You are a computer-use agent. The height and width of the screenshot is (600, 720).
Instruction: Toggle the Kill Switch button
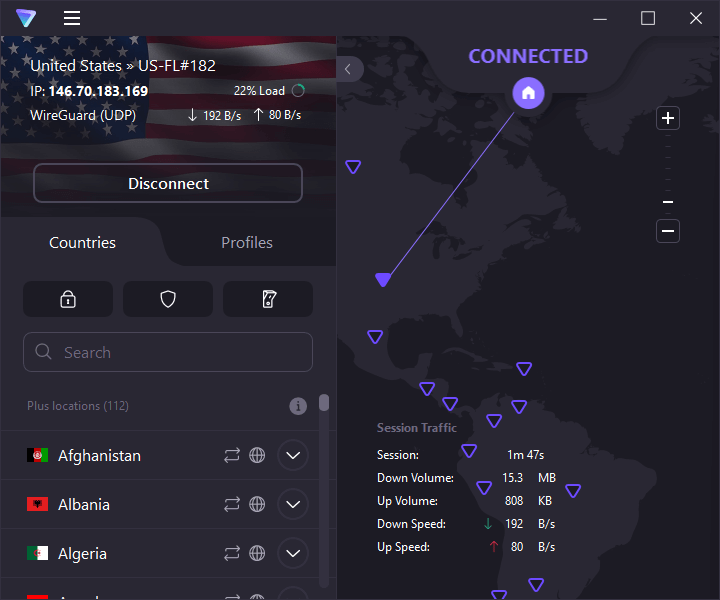(x=268, y=299)
